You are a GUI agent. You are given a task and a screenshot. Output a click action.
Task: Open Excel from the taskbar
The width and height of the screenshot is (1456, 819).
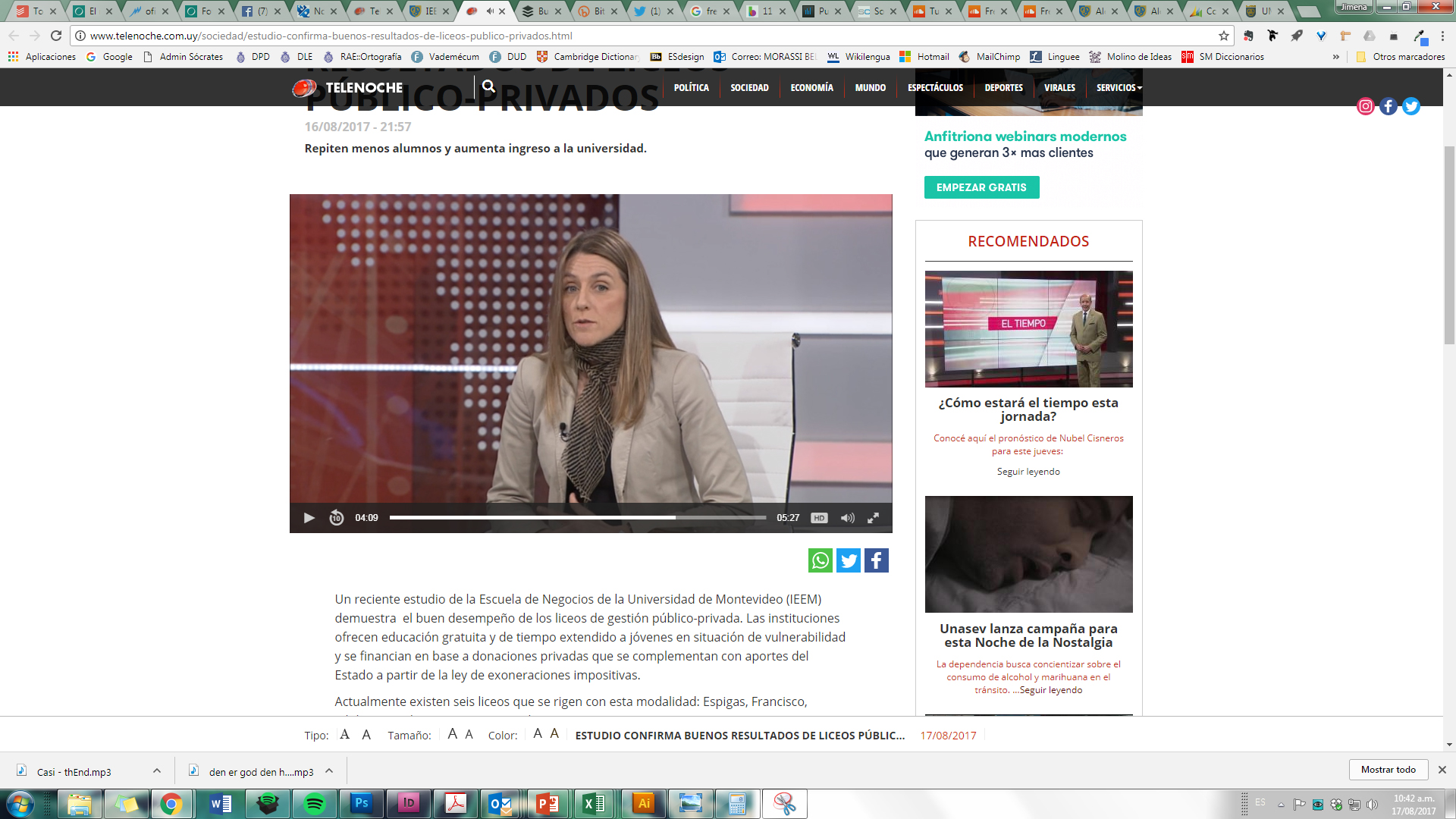(x=594, y=804)
